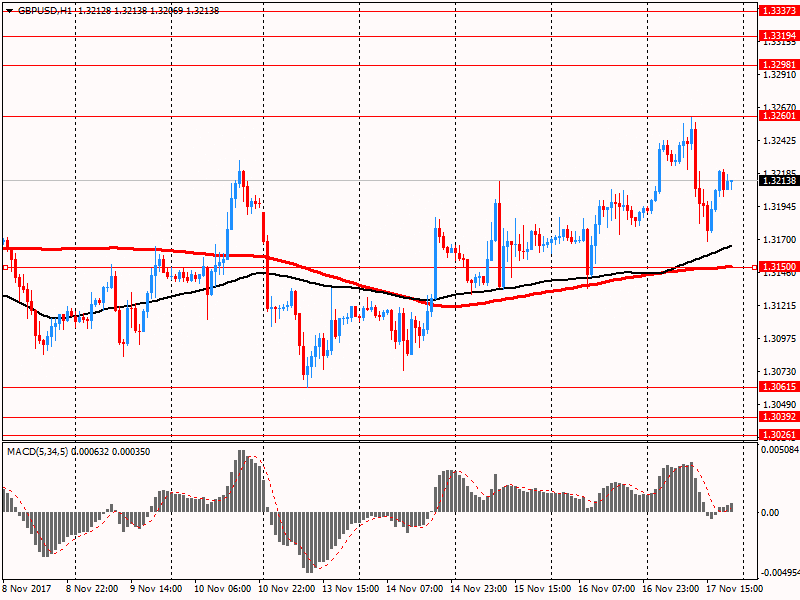Click the 1.32981 red price level label
This screenshot has width=800, height=600.
(x=779, y=65)
